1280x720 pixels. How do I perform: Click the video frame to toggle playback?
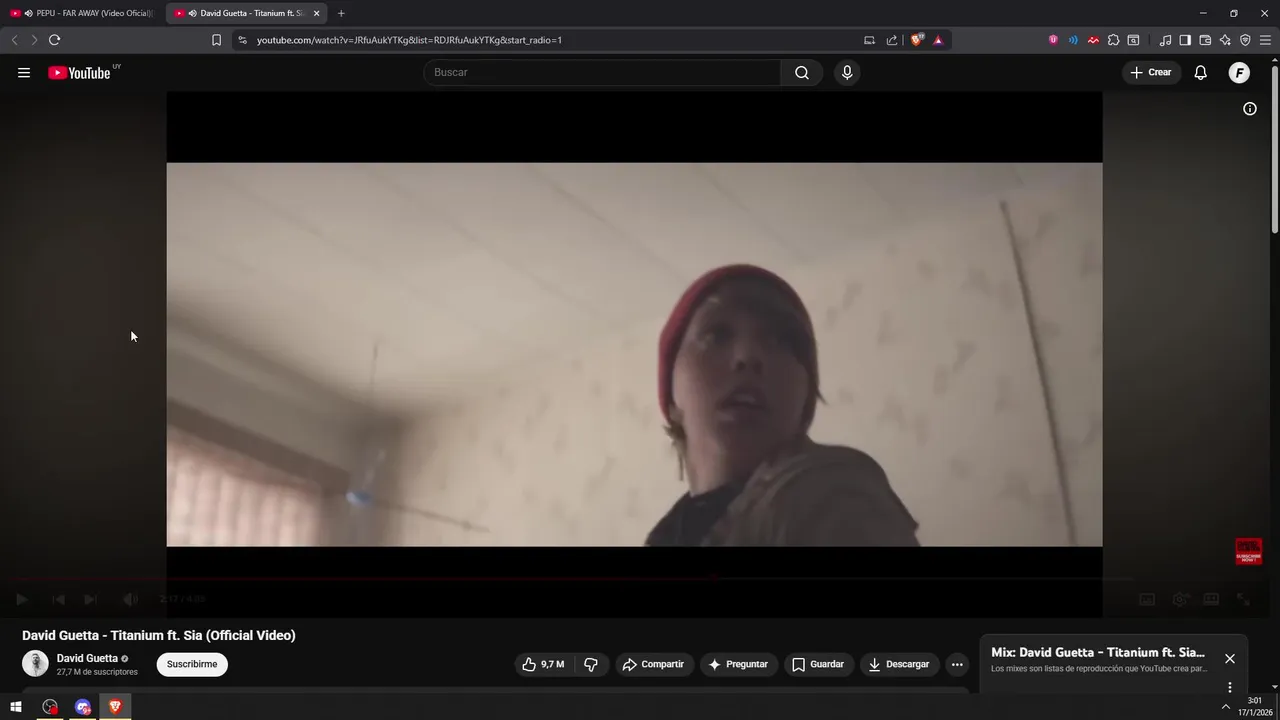pos(634,354)
